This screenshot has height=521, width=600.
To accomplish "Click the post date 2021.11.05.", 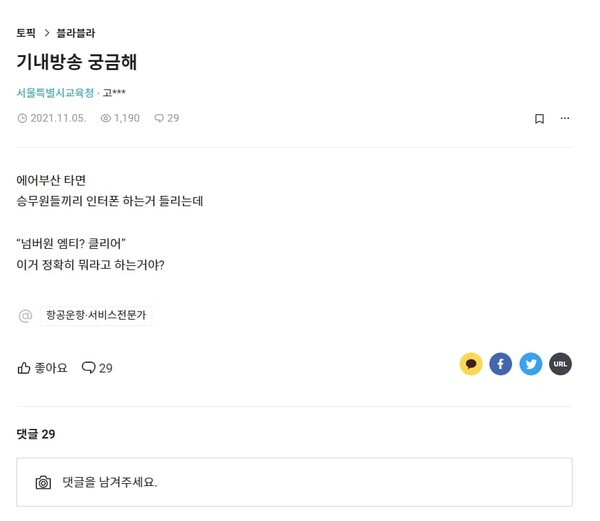I will point(57,118).
